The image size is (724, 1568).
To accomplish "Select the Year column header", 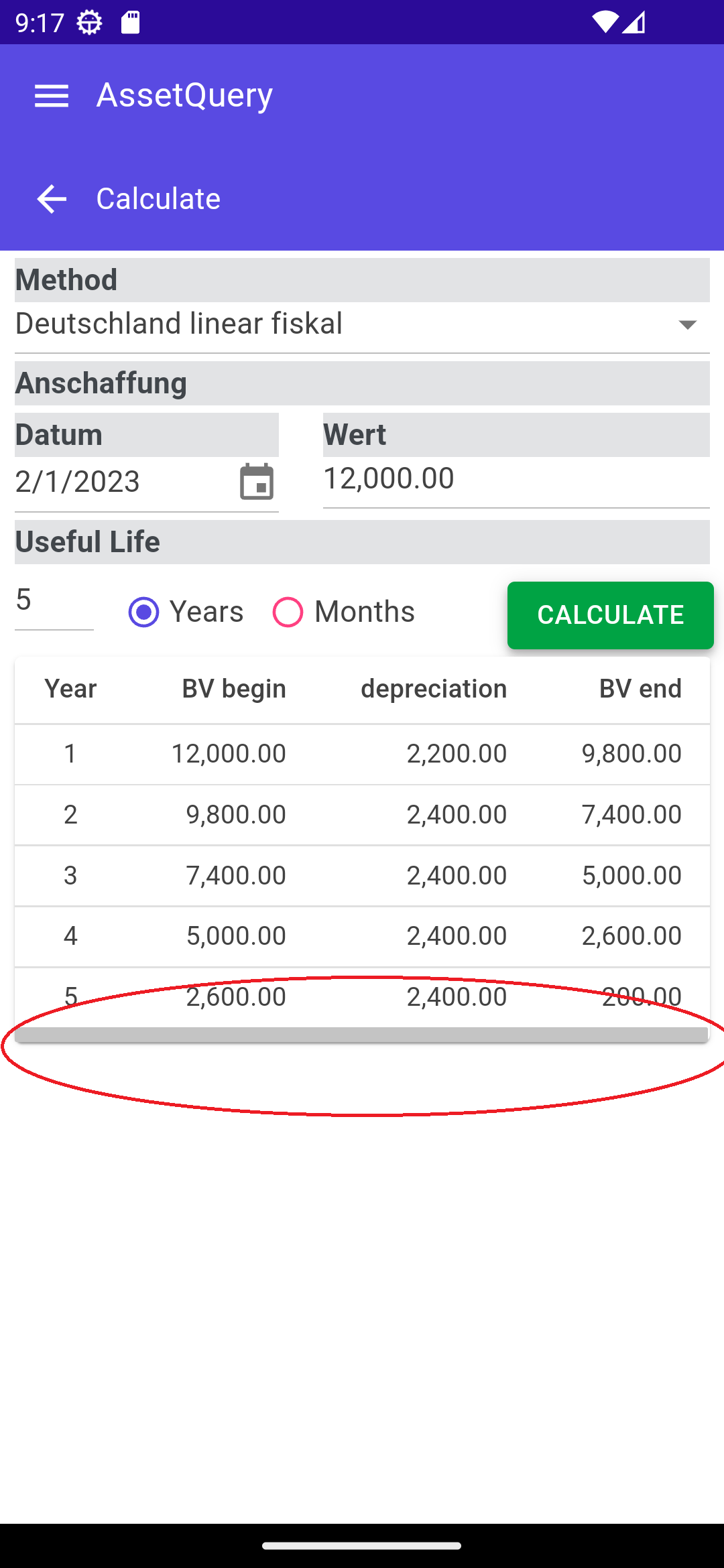I will click(71, 689).
